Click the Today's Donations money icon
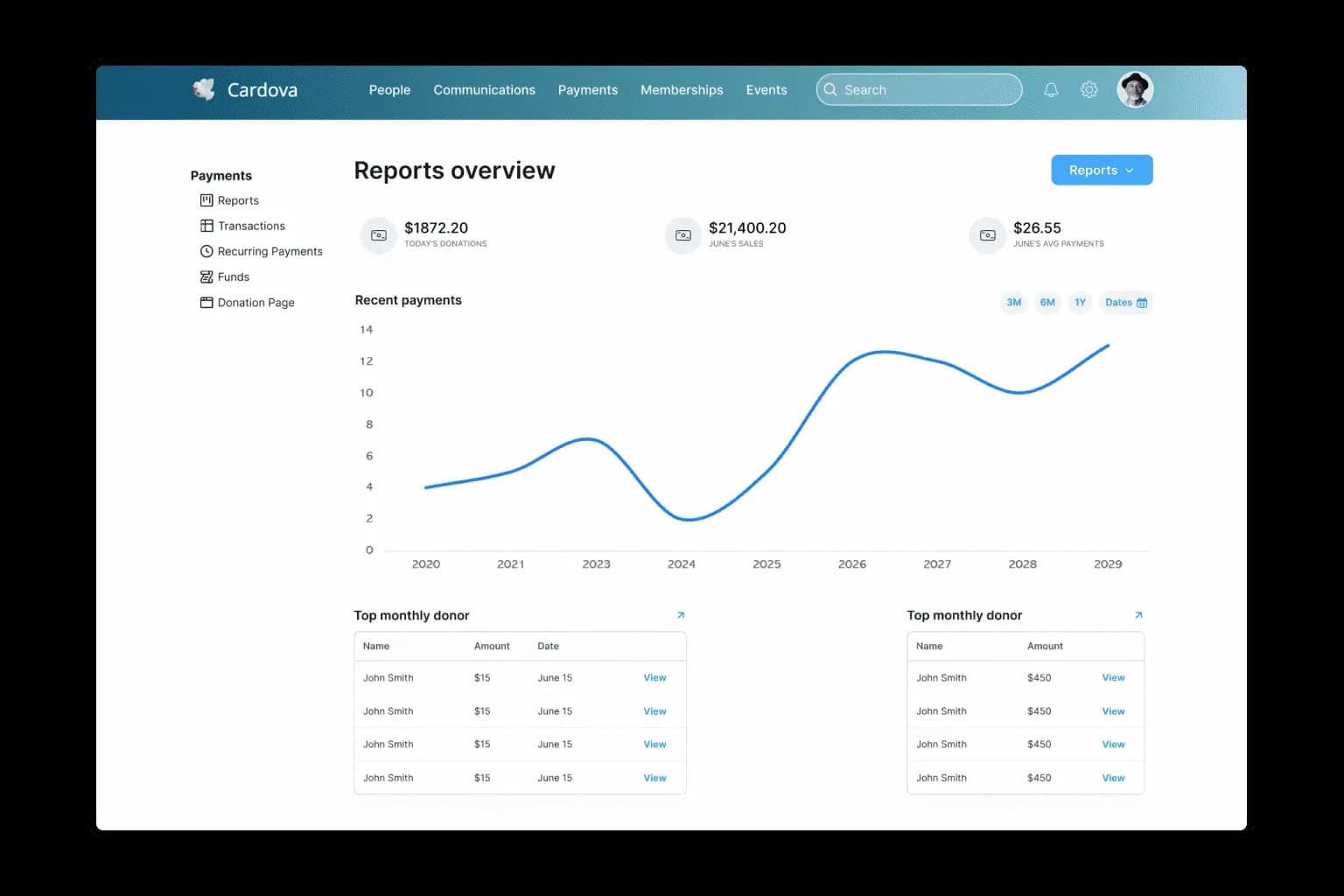 tap(379, 235)
